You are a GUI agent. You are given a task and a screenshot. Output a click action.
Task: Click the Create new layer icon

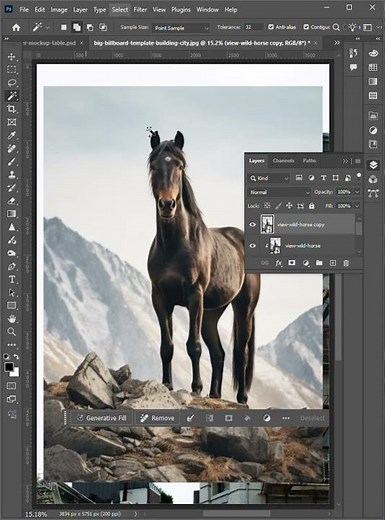(x=333, y=263)
